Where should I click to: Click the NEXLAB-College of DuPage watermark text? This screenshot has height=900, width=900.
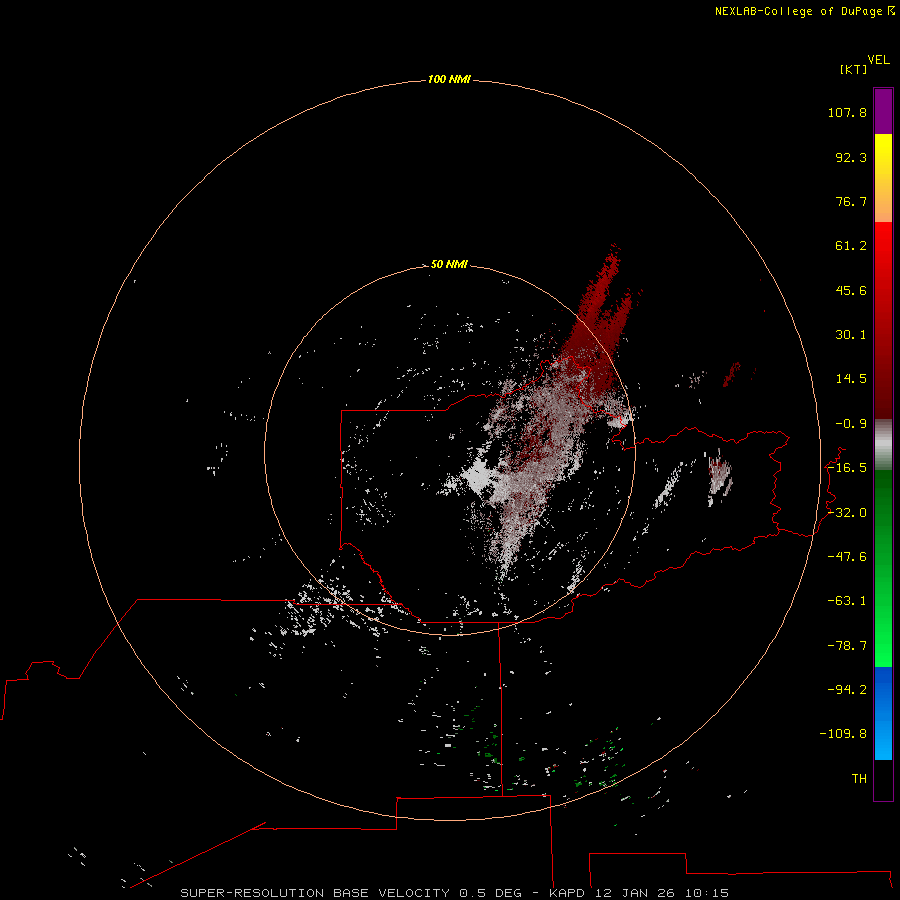coord(804,11)
